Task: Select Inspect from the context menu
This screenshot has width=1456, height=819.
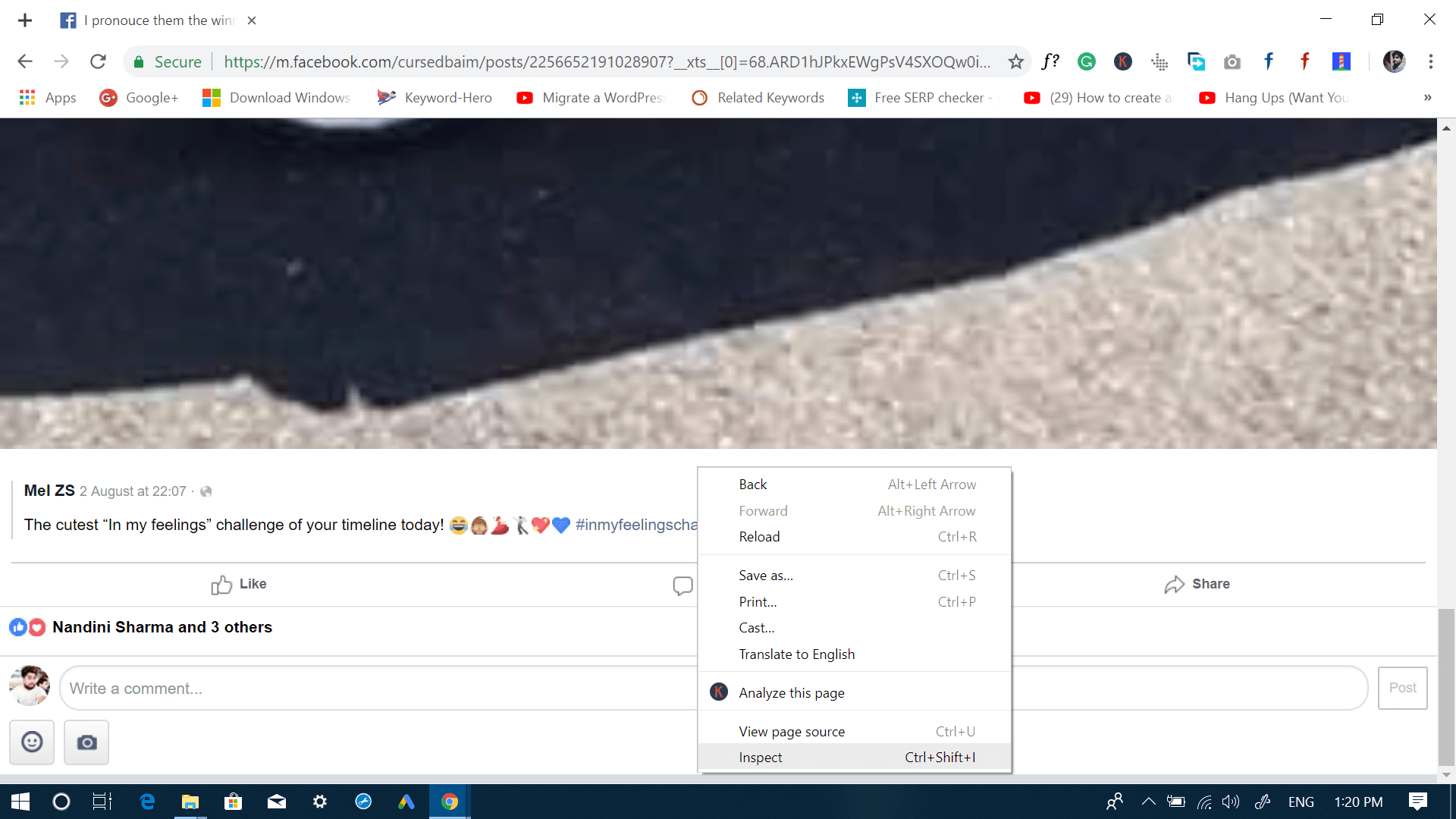Action: pos(760,757)
